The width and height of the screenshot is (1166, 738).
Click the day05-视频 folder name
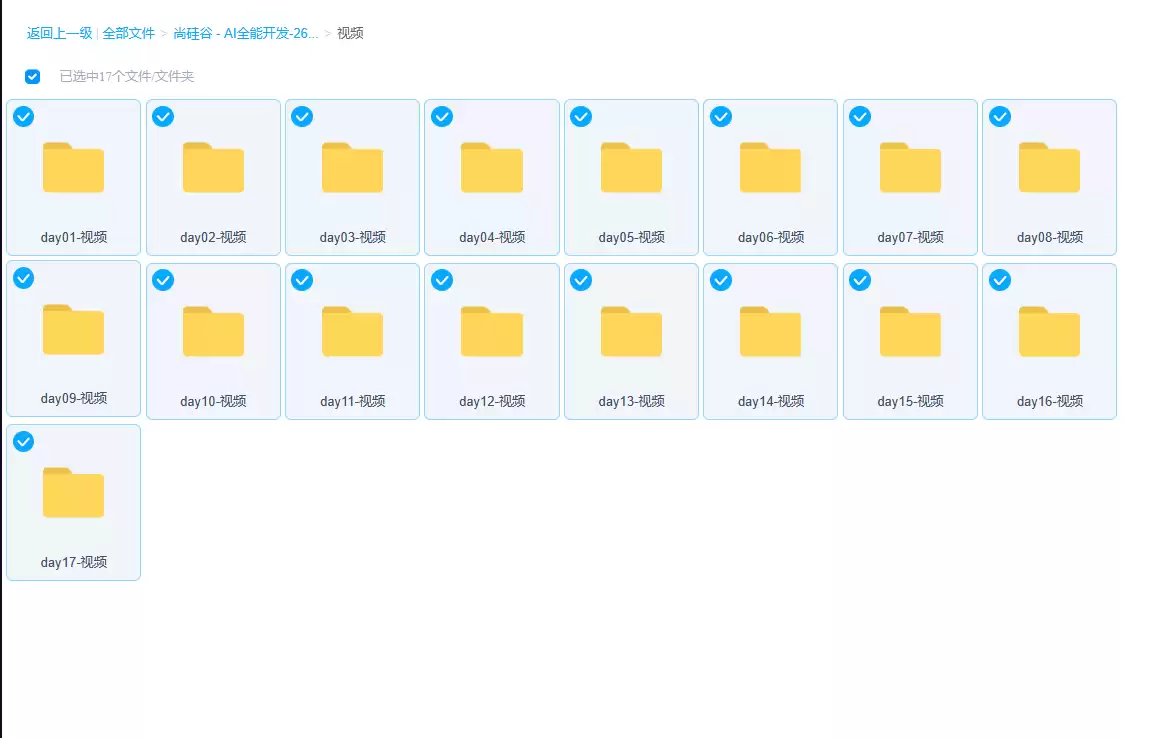(631, 237)
